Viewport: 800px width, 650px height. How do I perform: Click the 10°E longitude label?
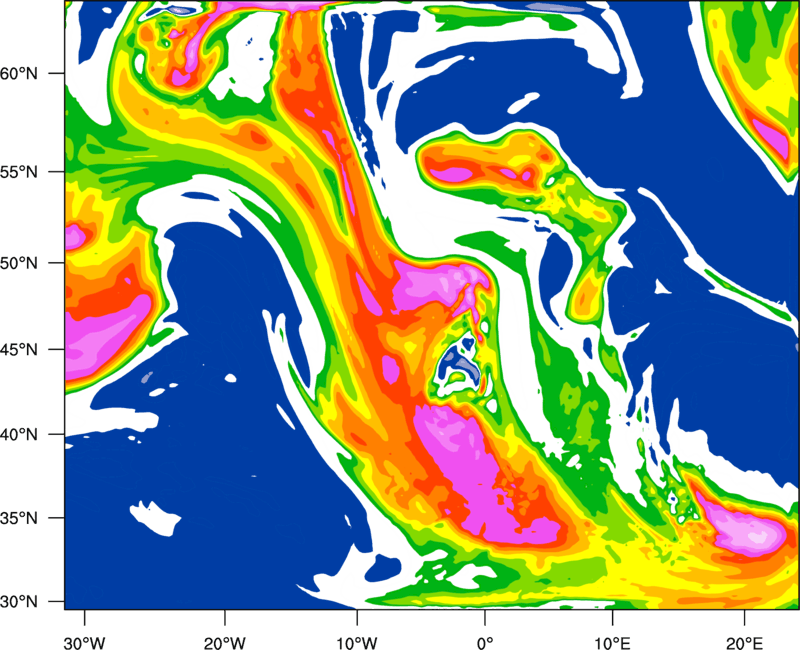[x=612, y=642]
